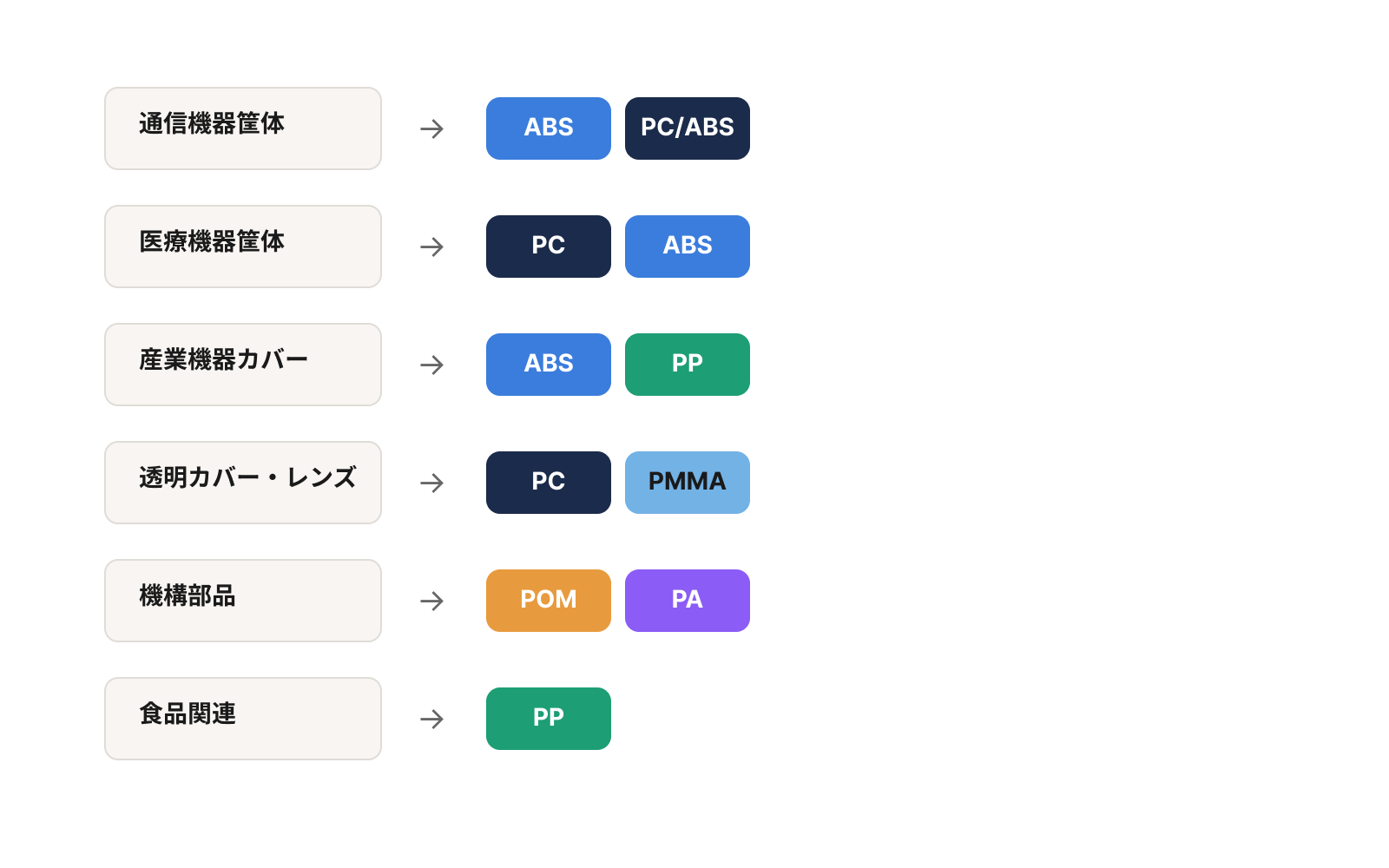Screen dimensions: 1389x868
Task: Click the arrow beside 医療機器筐体
Action: pyautogui.click(x=431, y=247)
